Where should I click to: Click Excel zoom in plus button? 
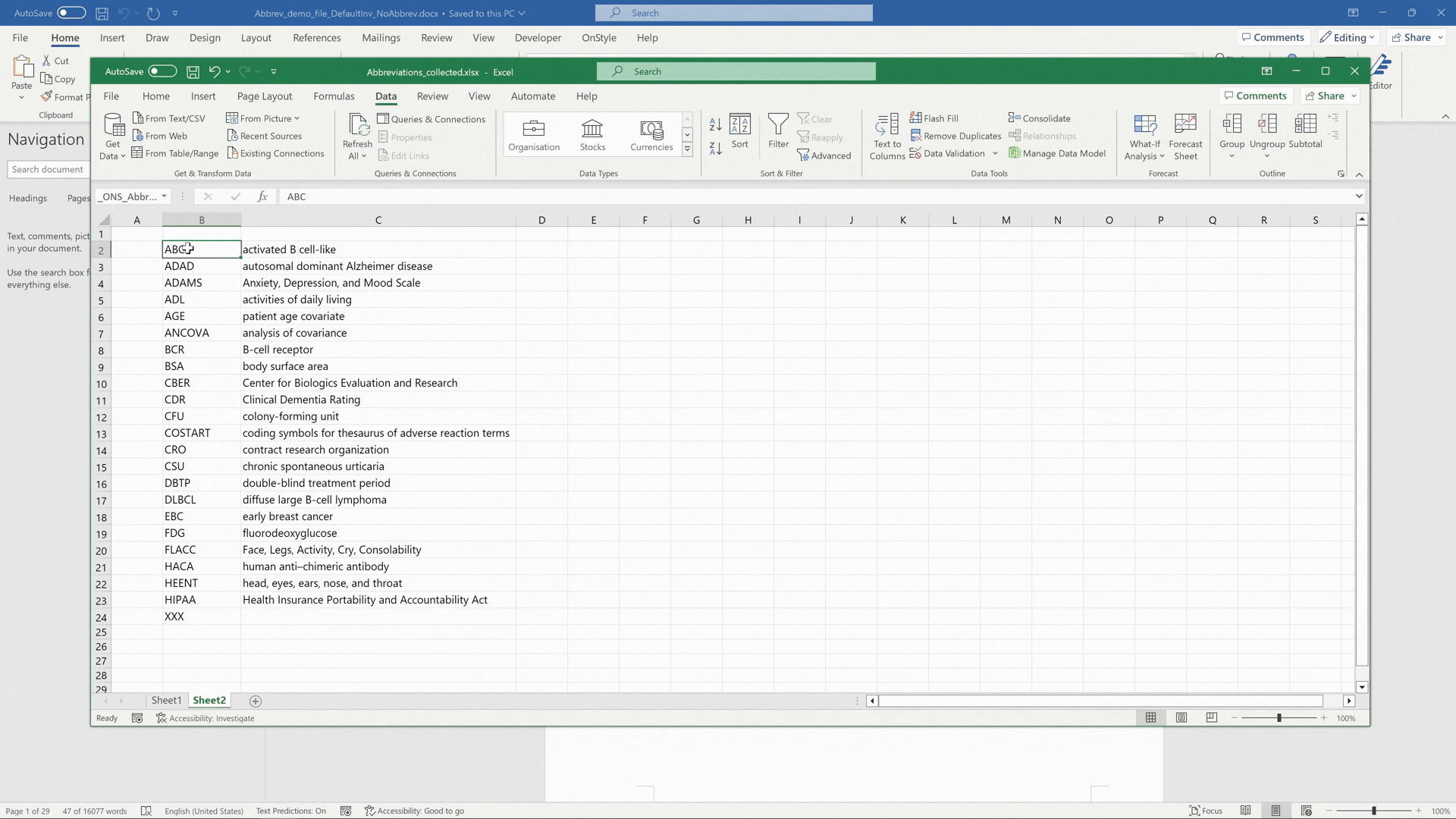[x=1324, y=717]
